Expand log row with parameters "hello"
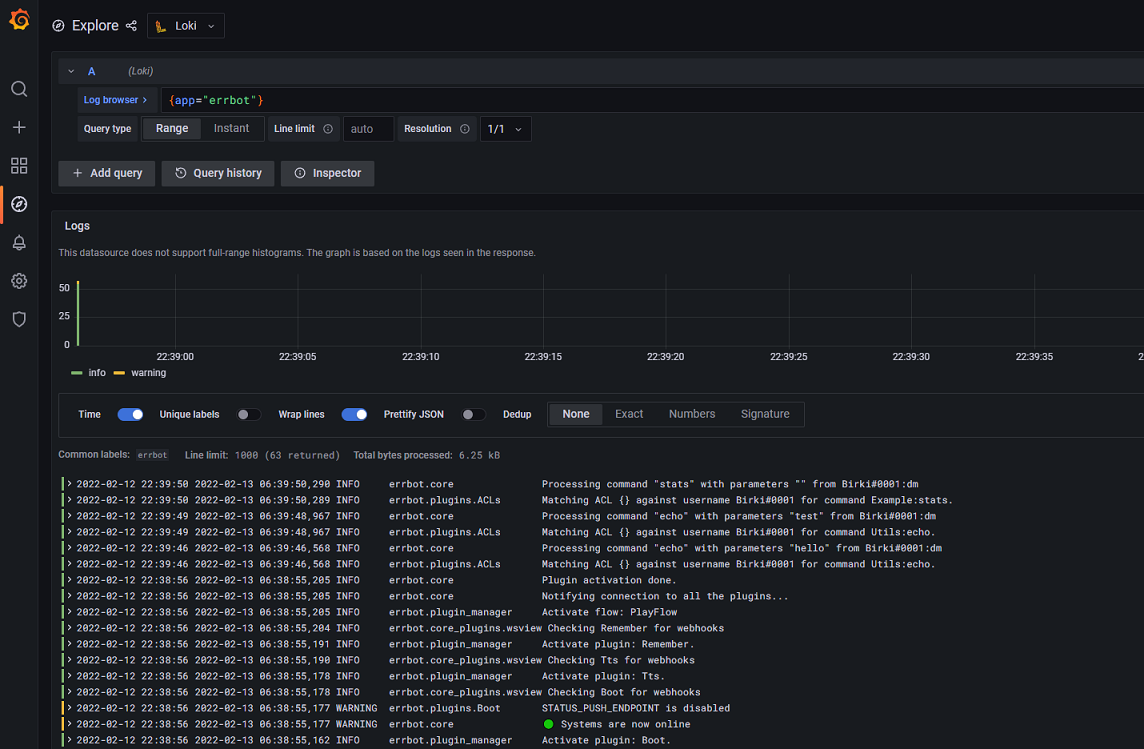Screen dimensions: 1144x749 tap(69, 548)
